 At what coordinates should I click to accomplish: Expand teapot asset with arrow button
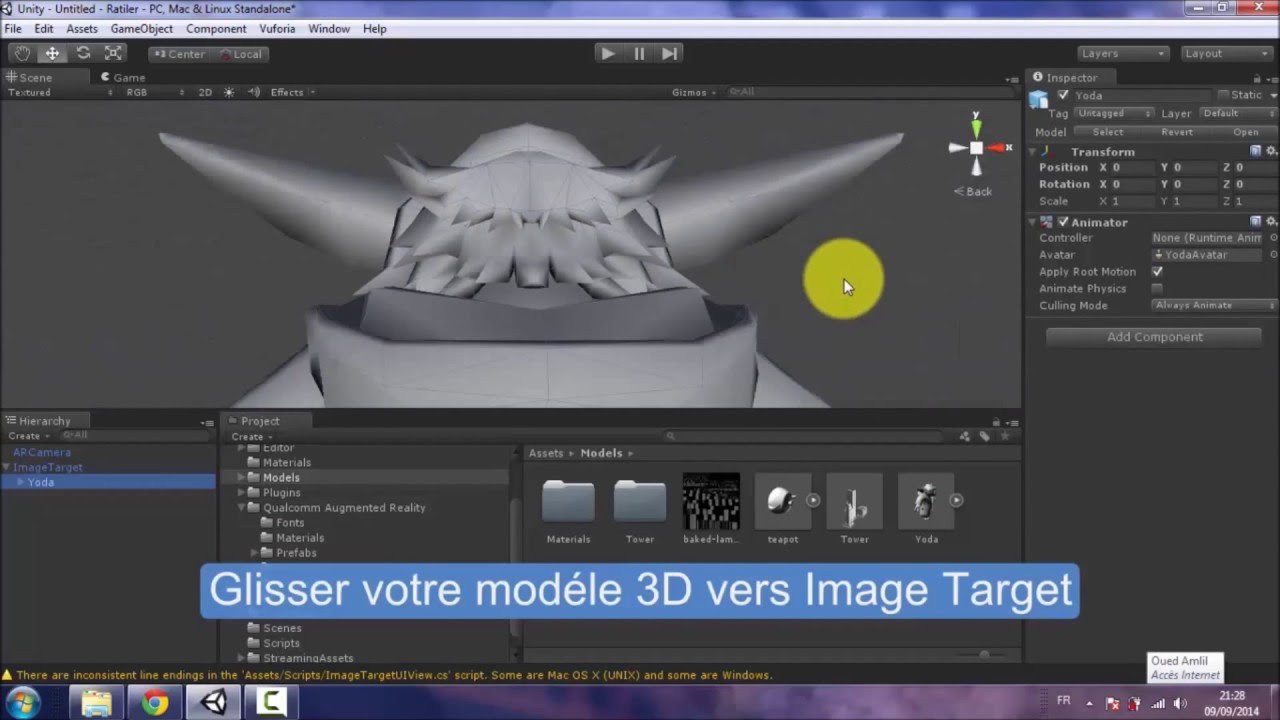(x=813, y=500)
